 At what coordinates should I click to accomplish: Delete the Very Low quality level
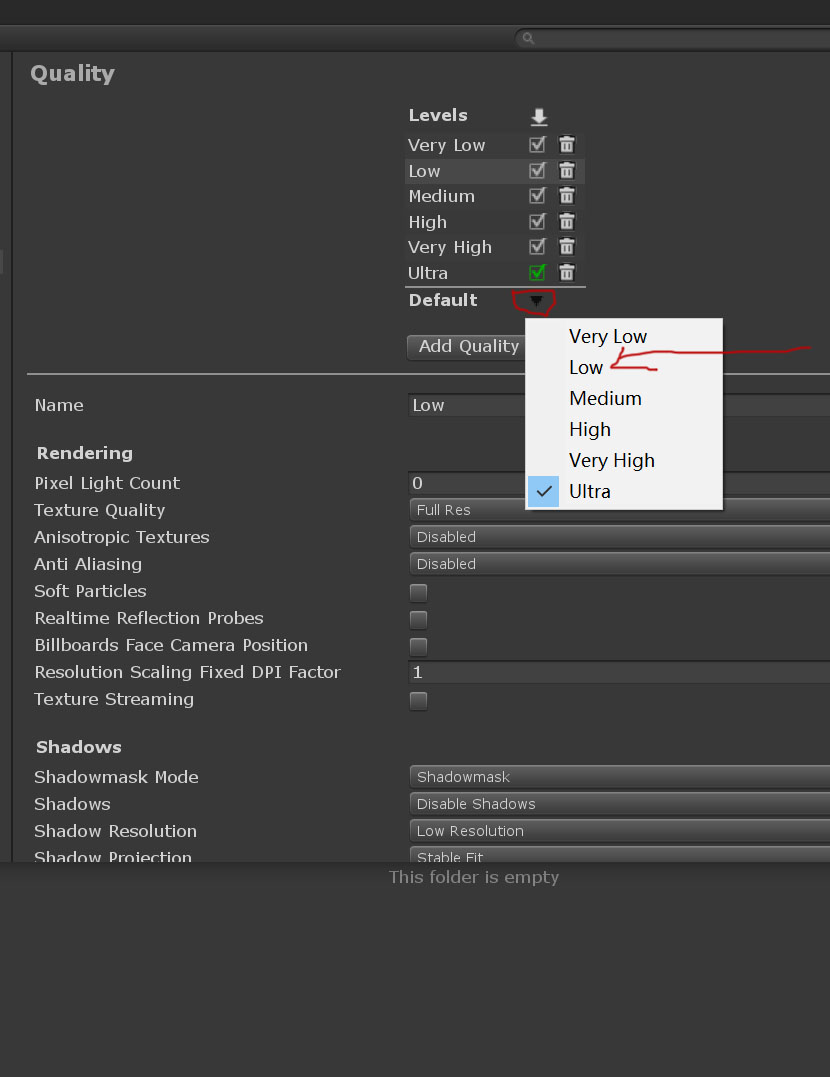point(566,145)
